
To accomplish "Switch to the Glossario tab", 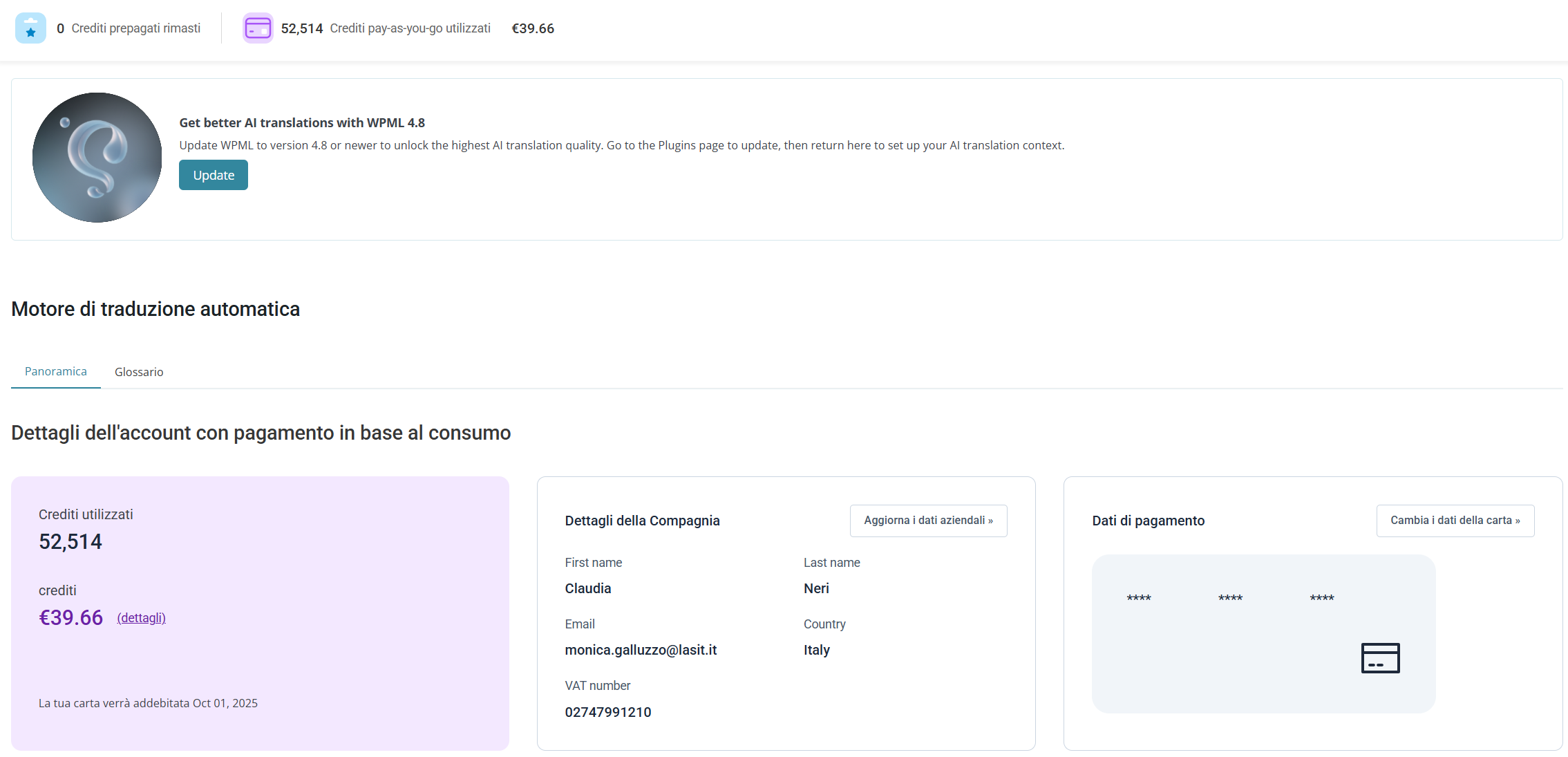I will click(139, 372).
